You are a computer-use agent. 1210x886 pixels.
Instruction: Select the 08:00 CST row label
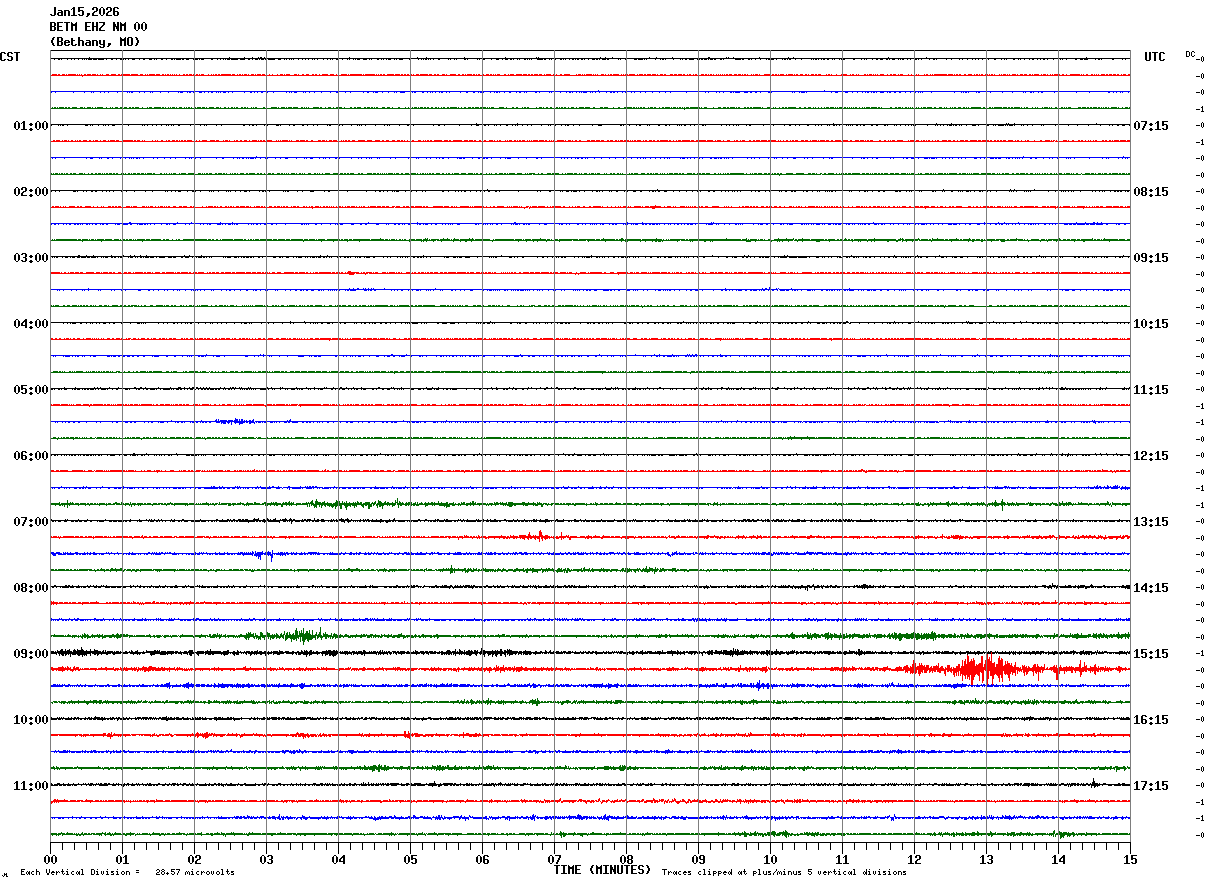30,588
